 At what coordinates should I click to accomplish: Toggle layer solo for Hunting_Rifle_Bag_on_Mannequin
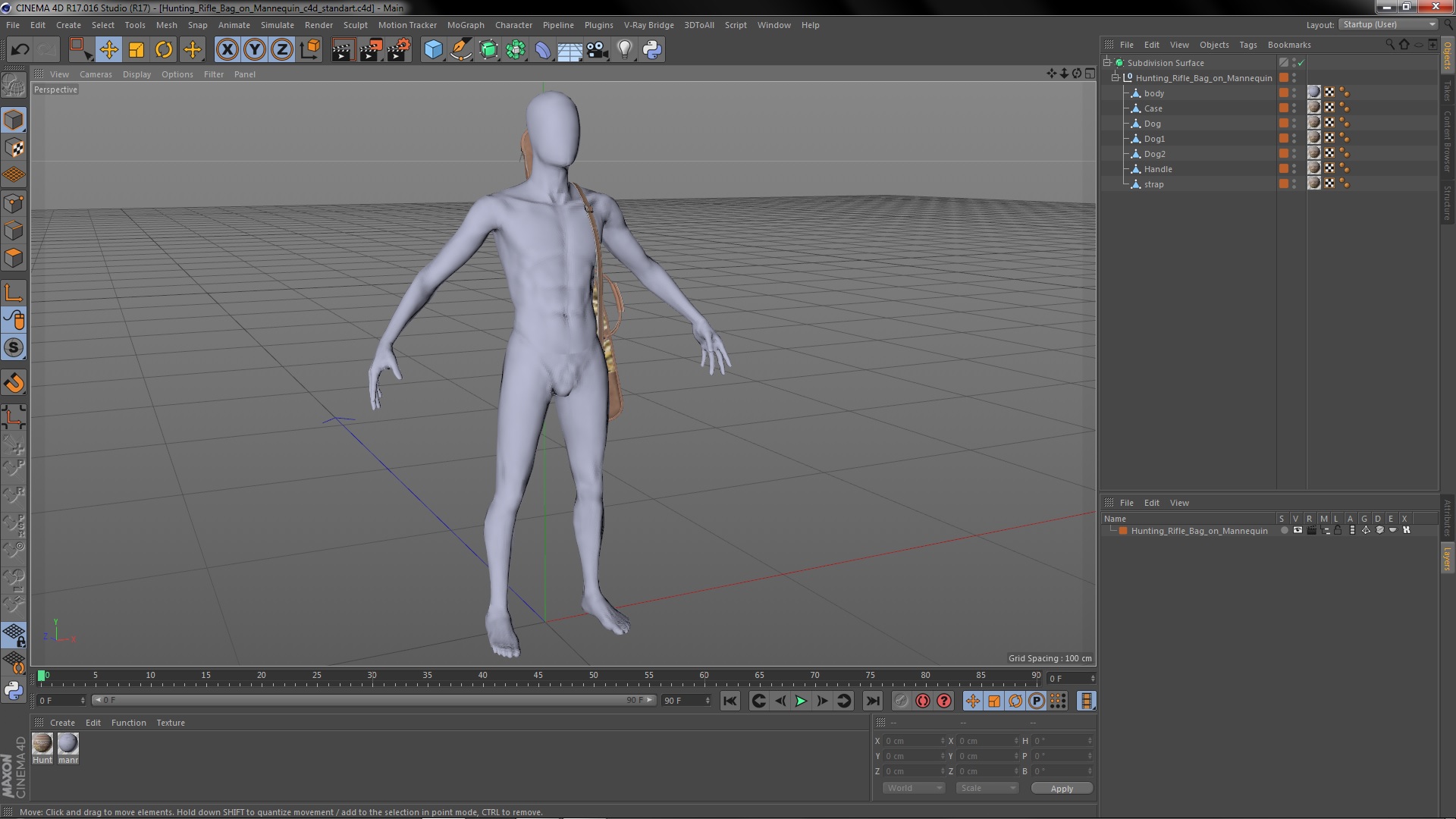[x=1284, y=530]
